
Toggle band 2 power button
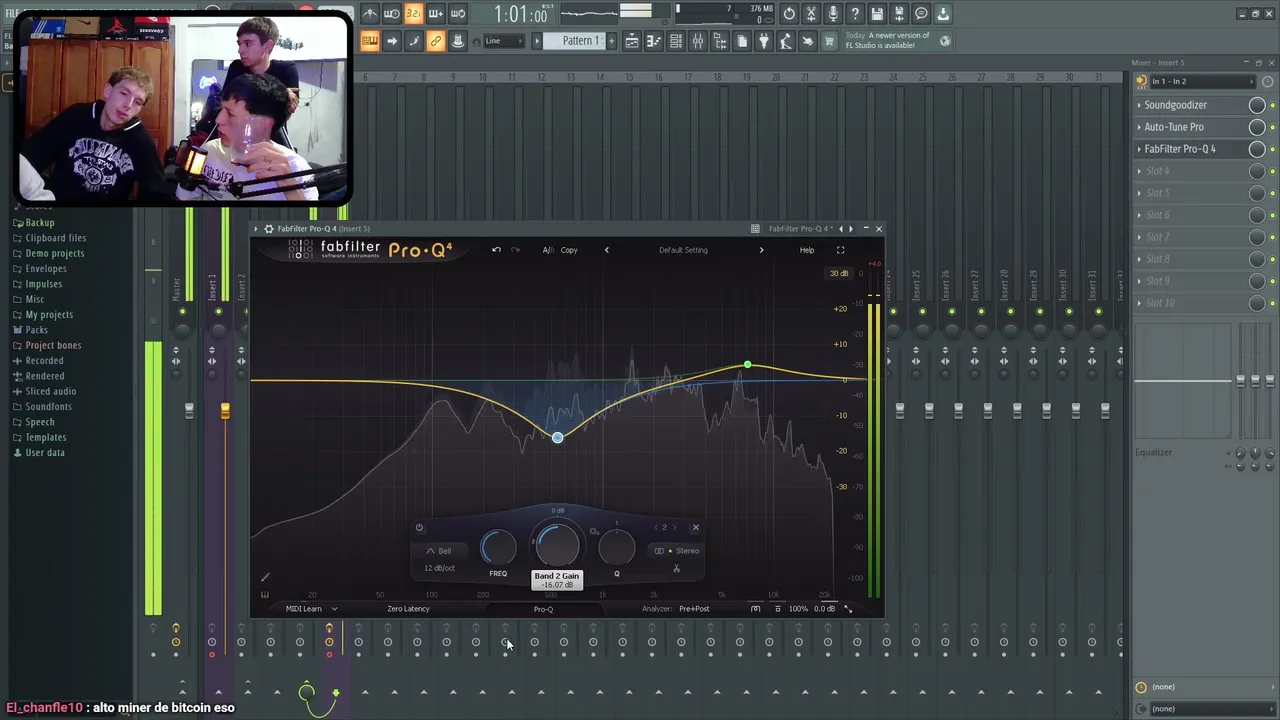(x=419, y=528)
